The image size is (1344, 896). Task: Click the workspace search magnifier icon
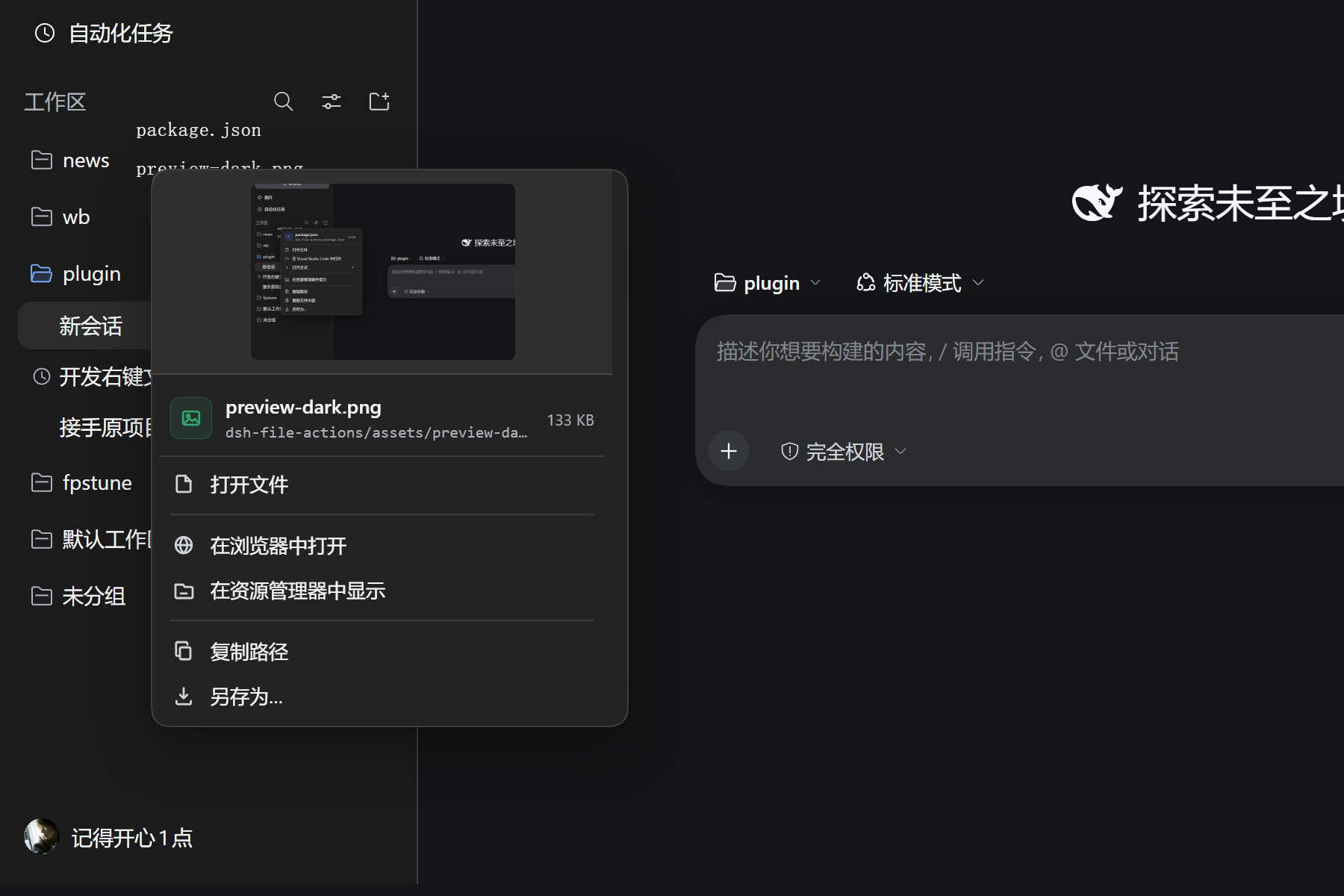[x=283, y=102]
